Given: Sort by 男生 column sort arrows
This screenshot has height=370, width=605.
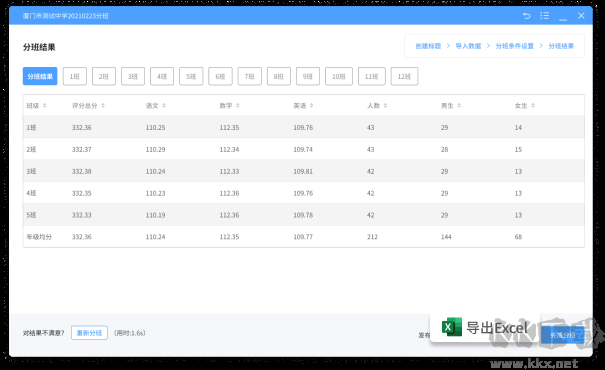Looking at the screenshot, I should coord(459,106).
